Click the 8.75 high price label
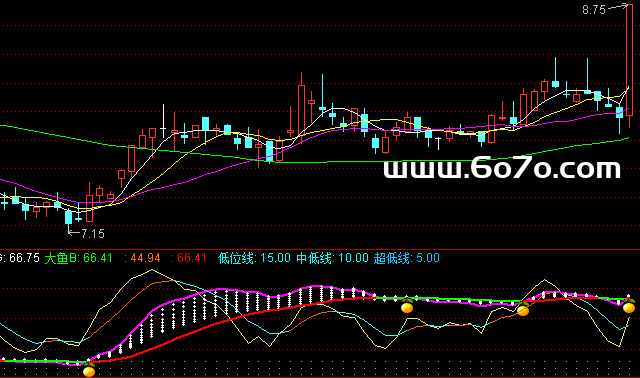This screenshot has width=640, height=378. click(594, 10)
